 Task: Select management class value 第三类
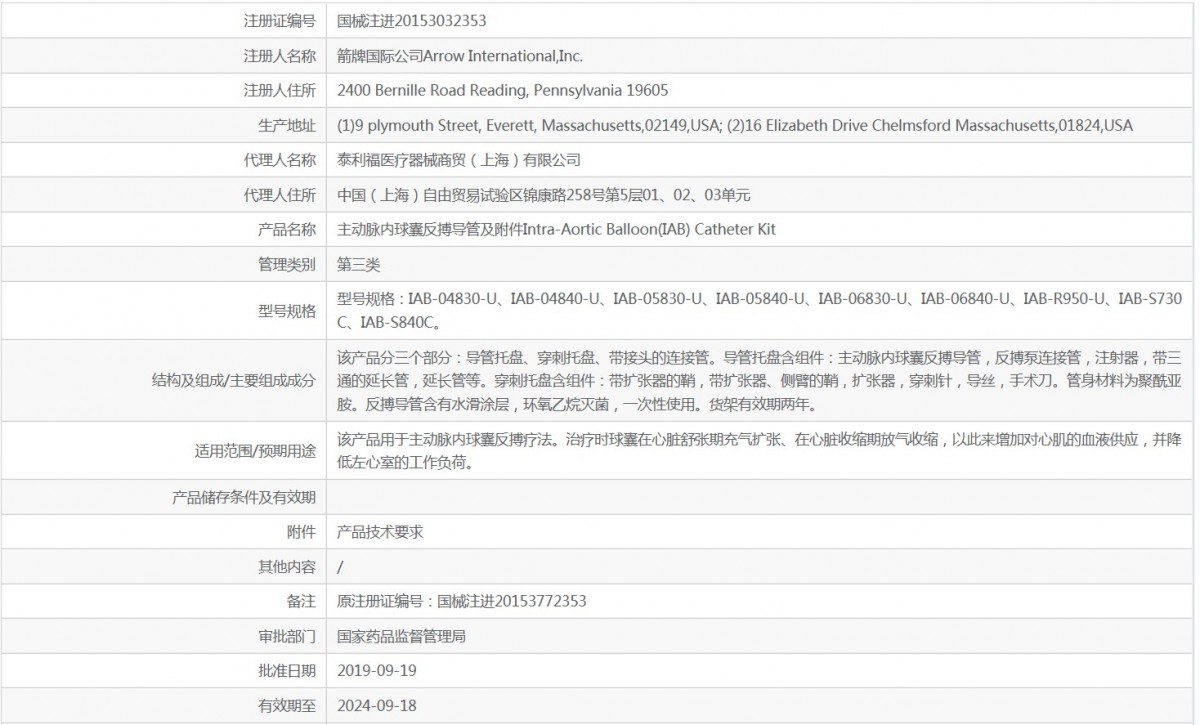(359, 265)
